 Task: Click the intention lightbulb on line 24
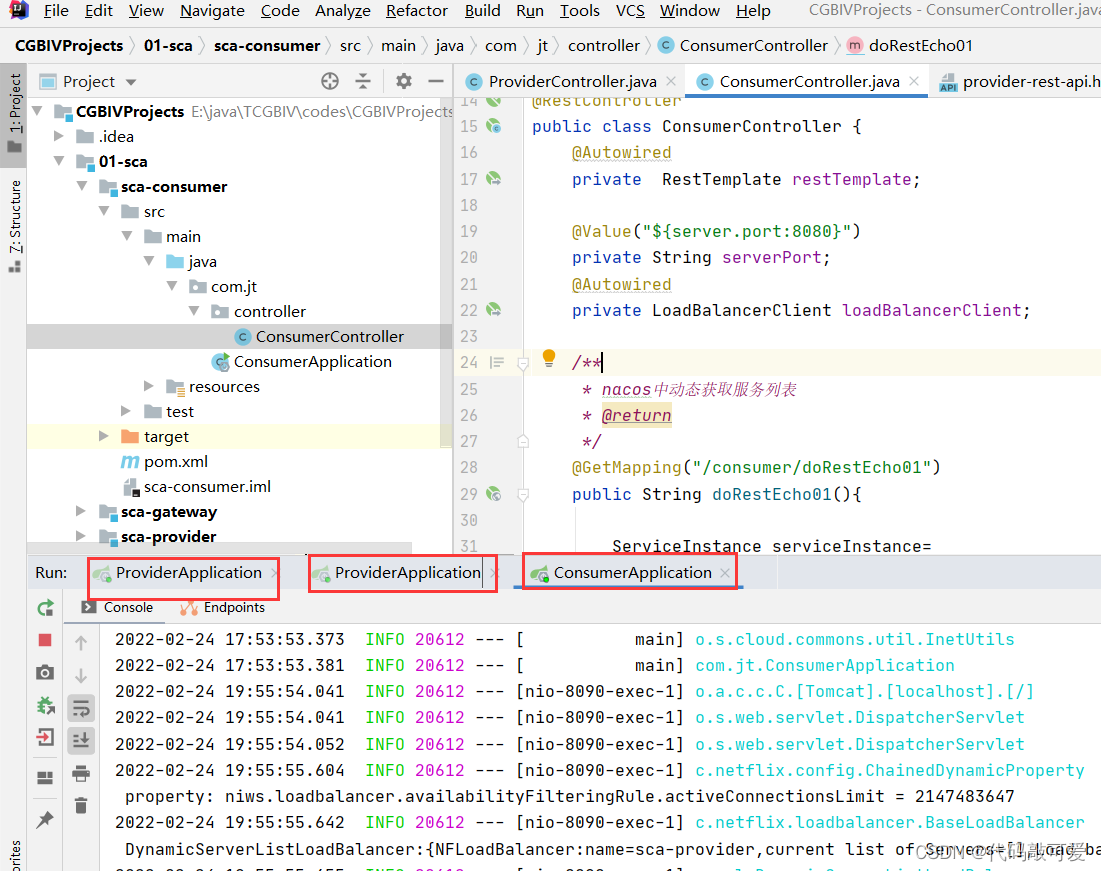point(549,359)
